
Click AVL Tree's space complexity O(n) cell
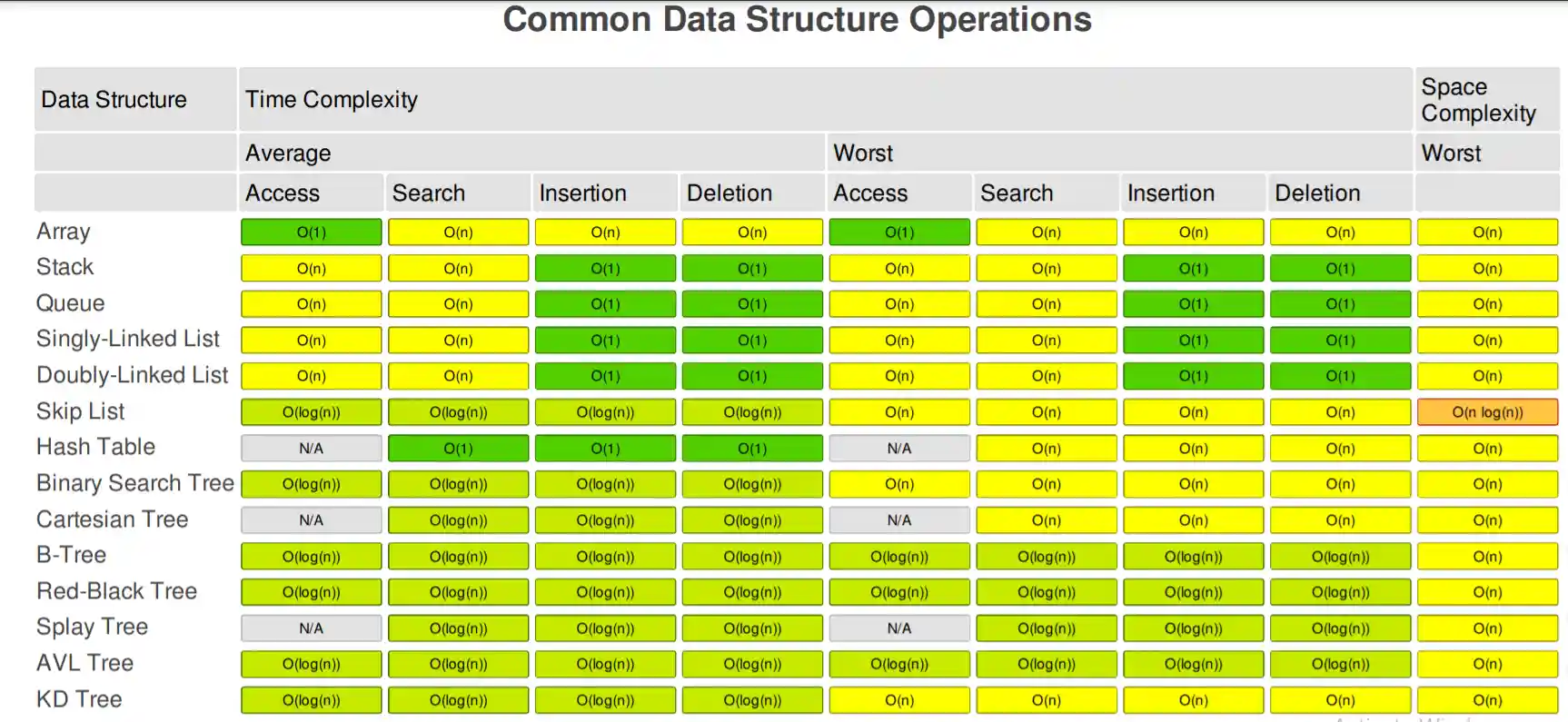click(1487, 664)
